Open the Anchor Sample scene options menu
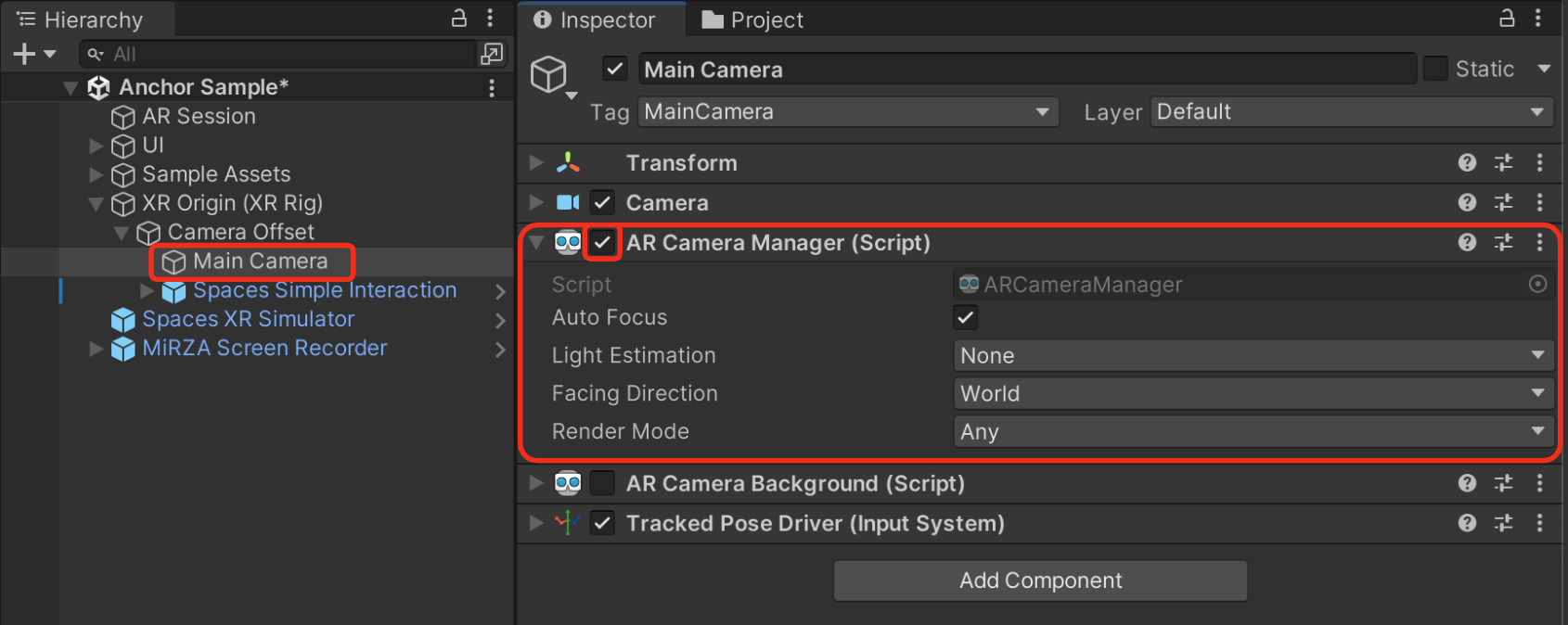 [x=492, y=88]
